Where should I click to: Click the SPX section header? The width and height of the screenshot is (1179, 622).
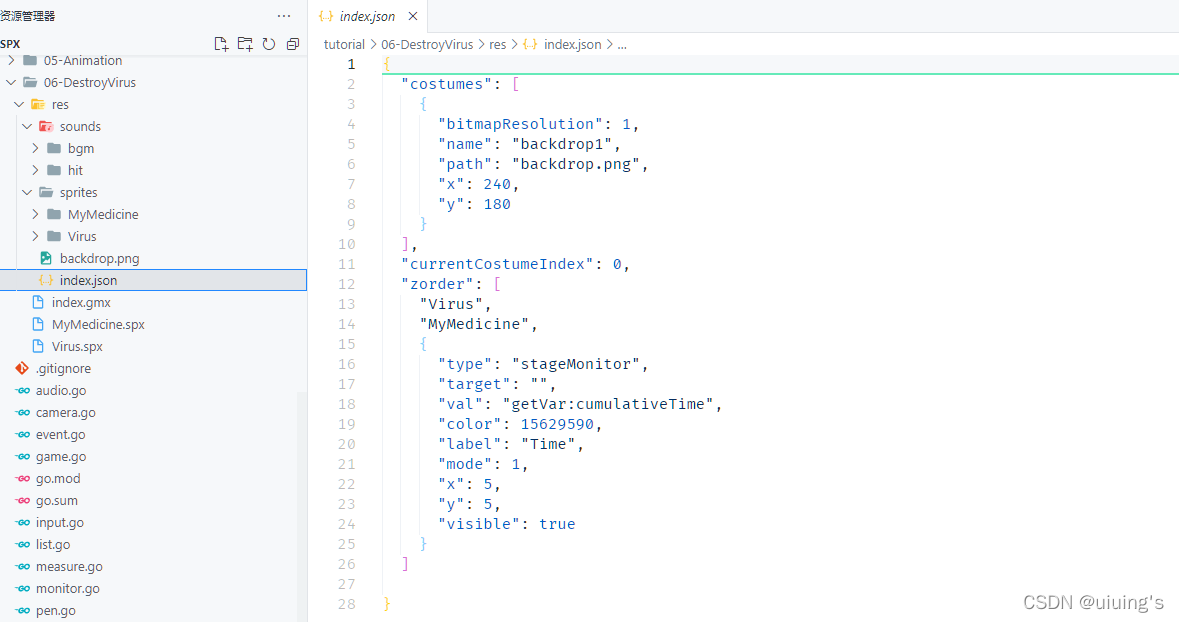[11, 44]
